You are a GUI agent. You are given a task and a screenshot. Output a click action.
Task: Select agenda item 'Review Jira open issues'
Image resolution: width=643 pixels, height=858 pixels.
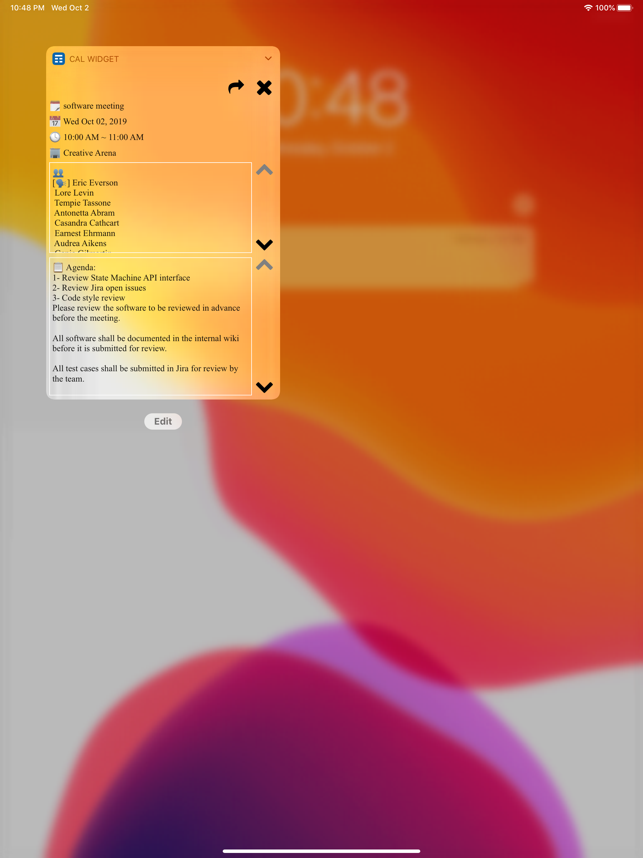(104, 288)
